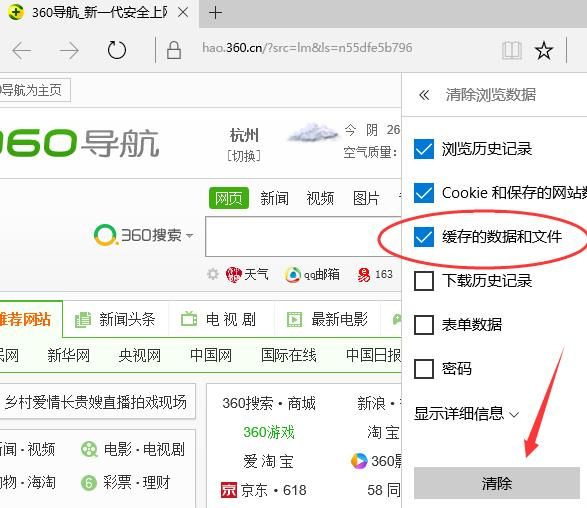Click the settings gear under the search box

213,274
